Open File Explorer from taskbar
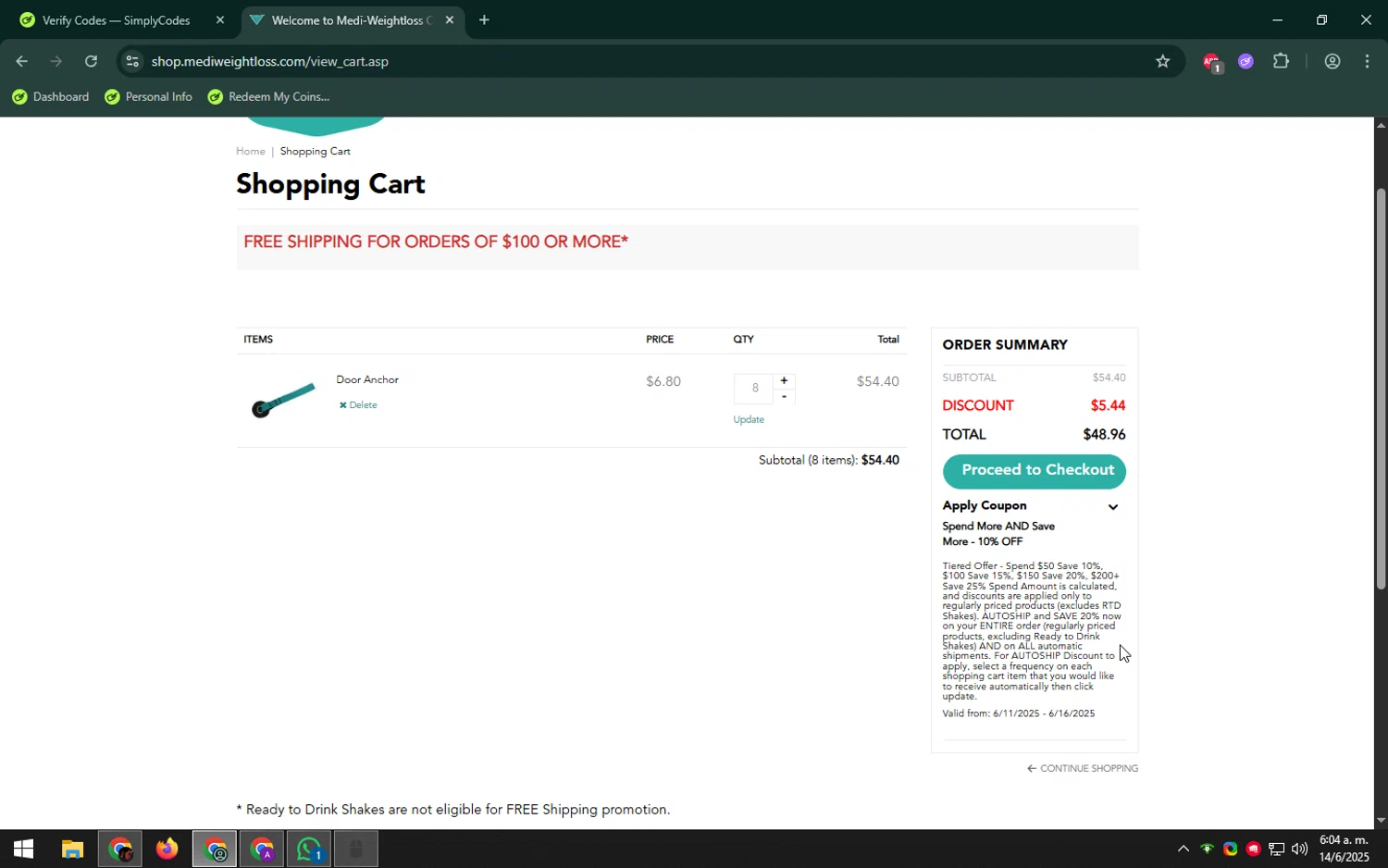The height and width of the screenshot is (868, 1388). [x=72, y=849]
